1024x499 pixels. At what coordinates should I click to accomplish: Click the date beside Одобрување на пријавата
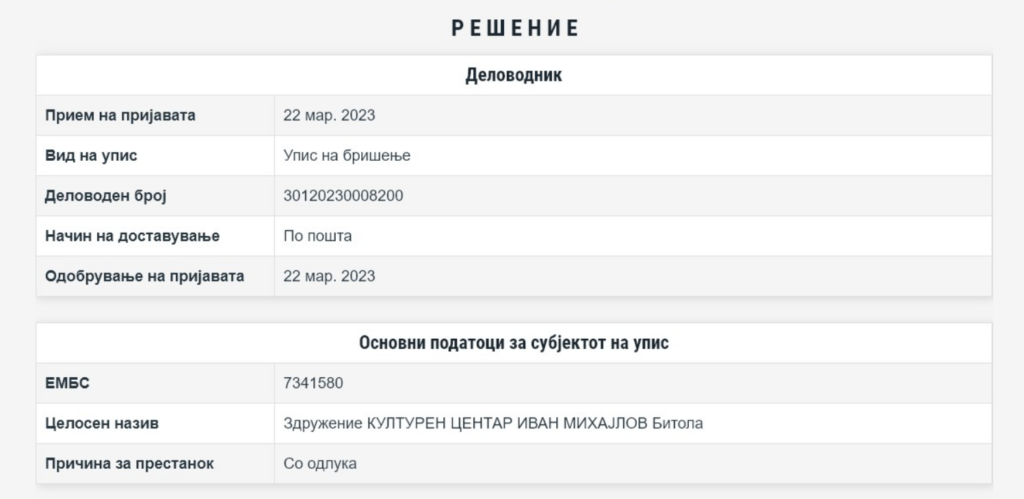click(329, 276)
